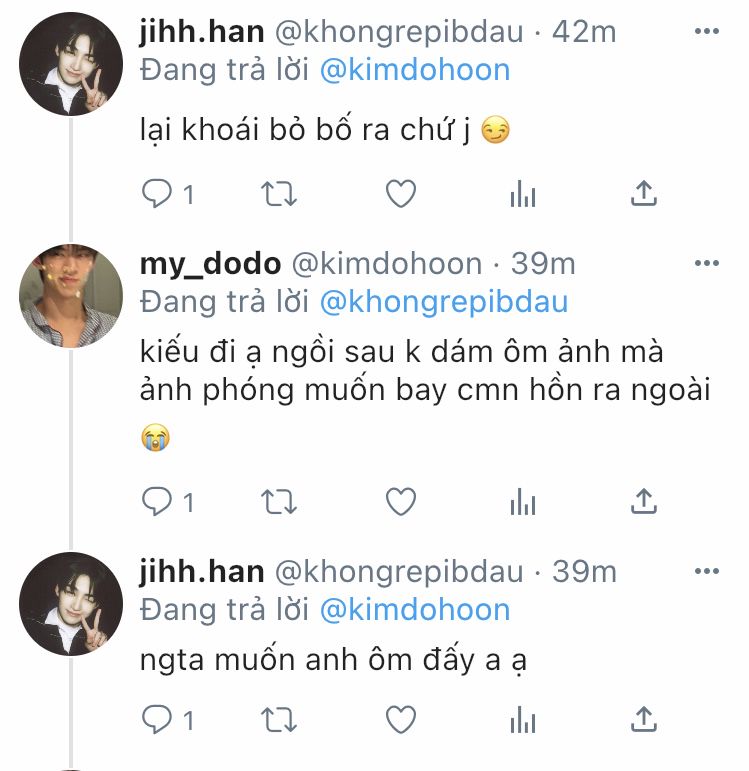Reply to first jihh.han tweet
Image resolution: width=749 pixels, height=771 pixels.
click(x=156, y=194)
